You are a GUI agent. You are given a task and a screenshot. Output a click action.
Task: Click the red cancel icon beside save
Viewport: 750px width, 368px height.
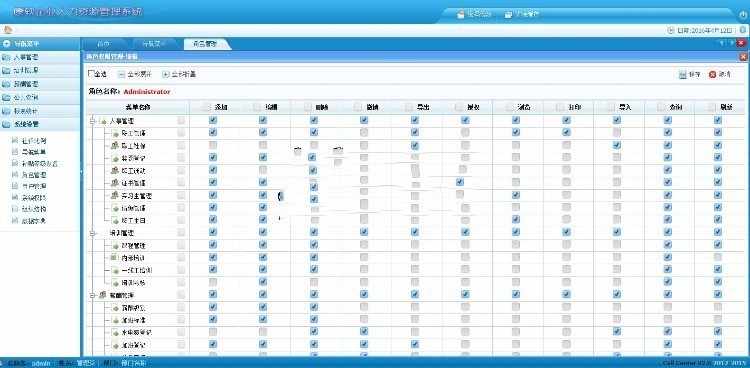[712, 75]
